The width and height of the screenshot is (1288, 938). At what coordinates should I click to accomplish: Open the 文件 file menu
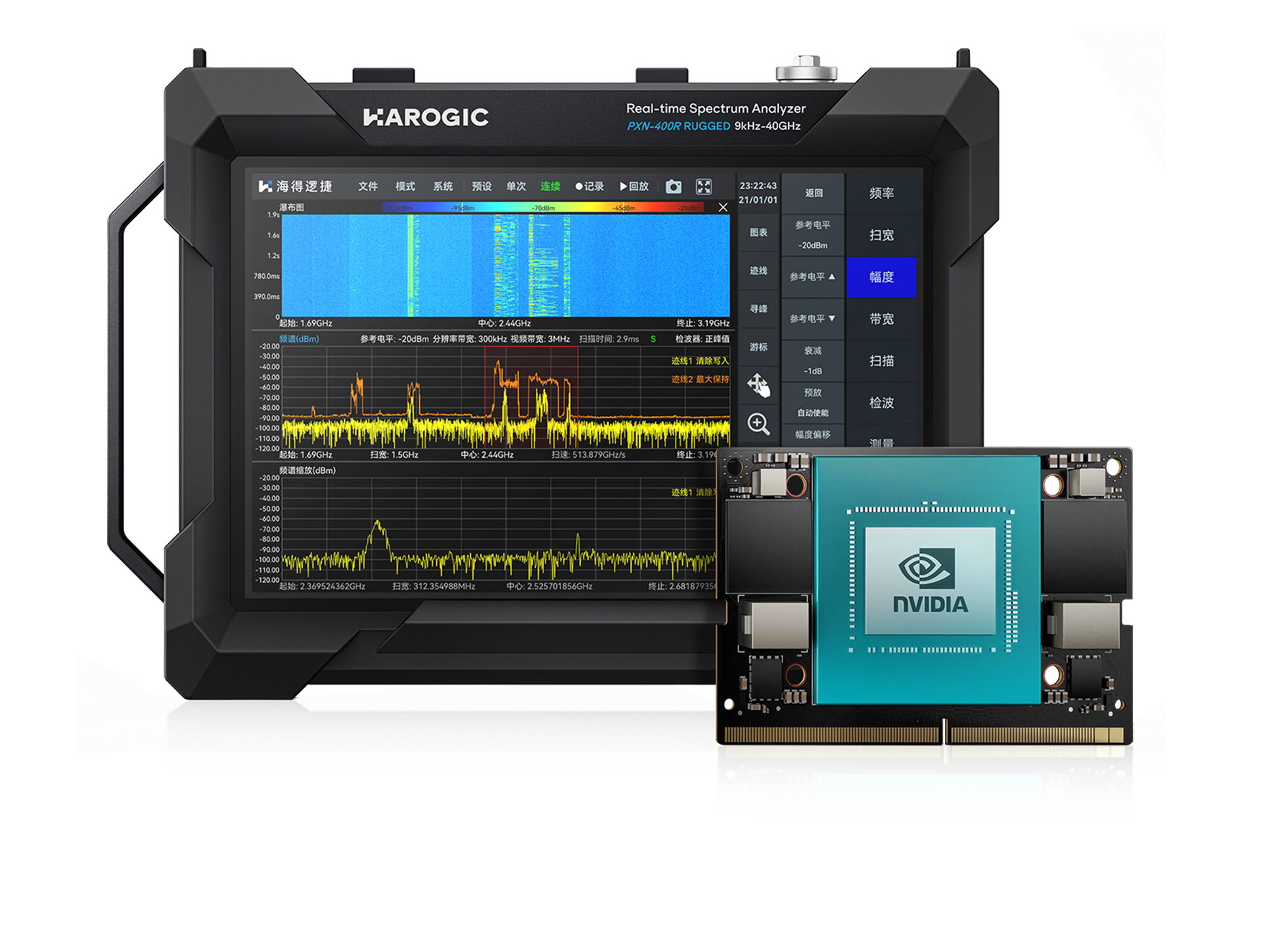pos(368,187)
